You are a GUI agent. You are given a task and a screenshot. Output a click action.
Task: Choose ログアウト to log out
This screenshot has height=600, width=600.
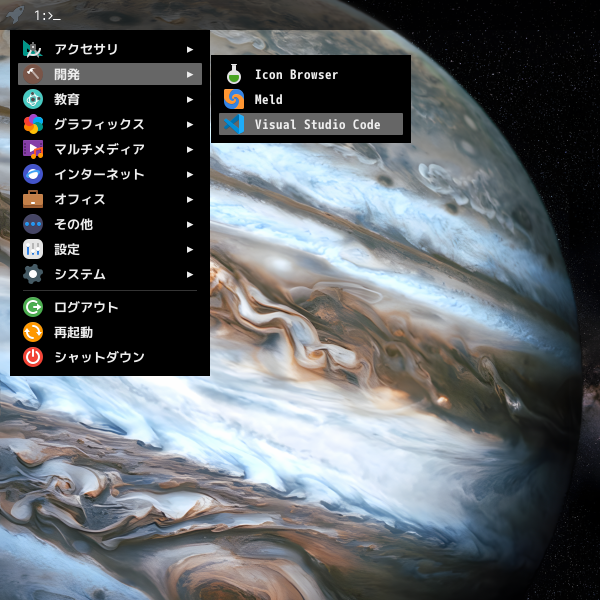point(110,307)
